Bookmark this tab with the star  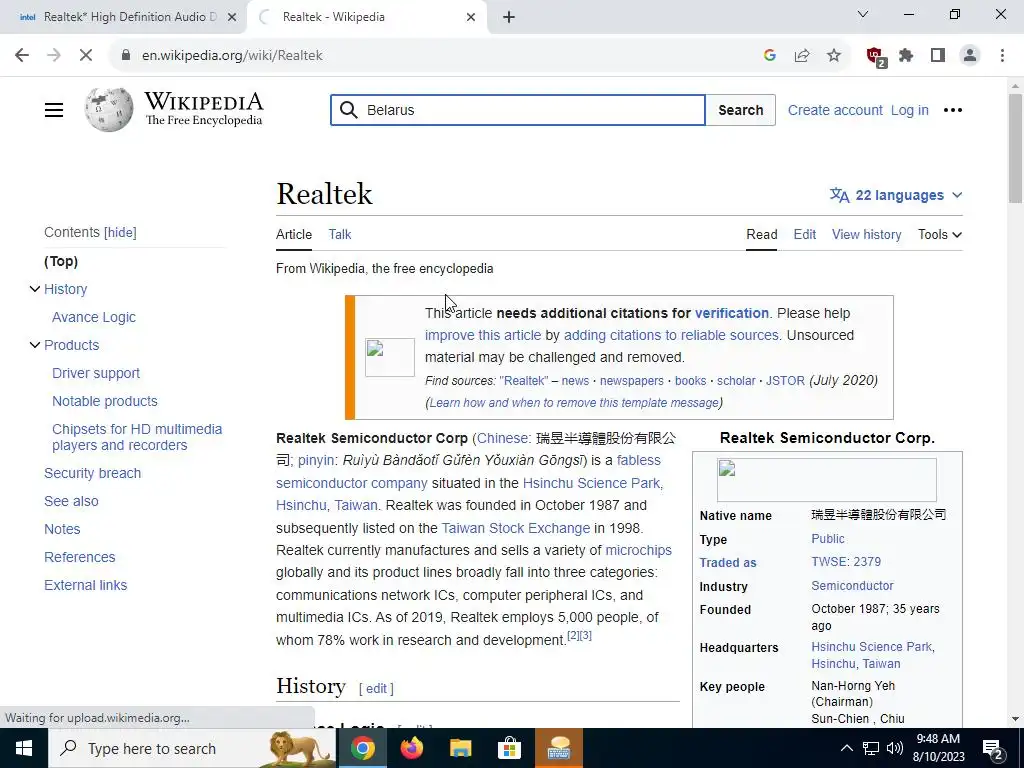(833, 56)
